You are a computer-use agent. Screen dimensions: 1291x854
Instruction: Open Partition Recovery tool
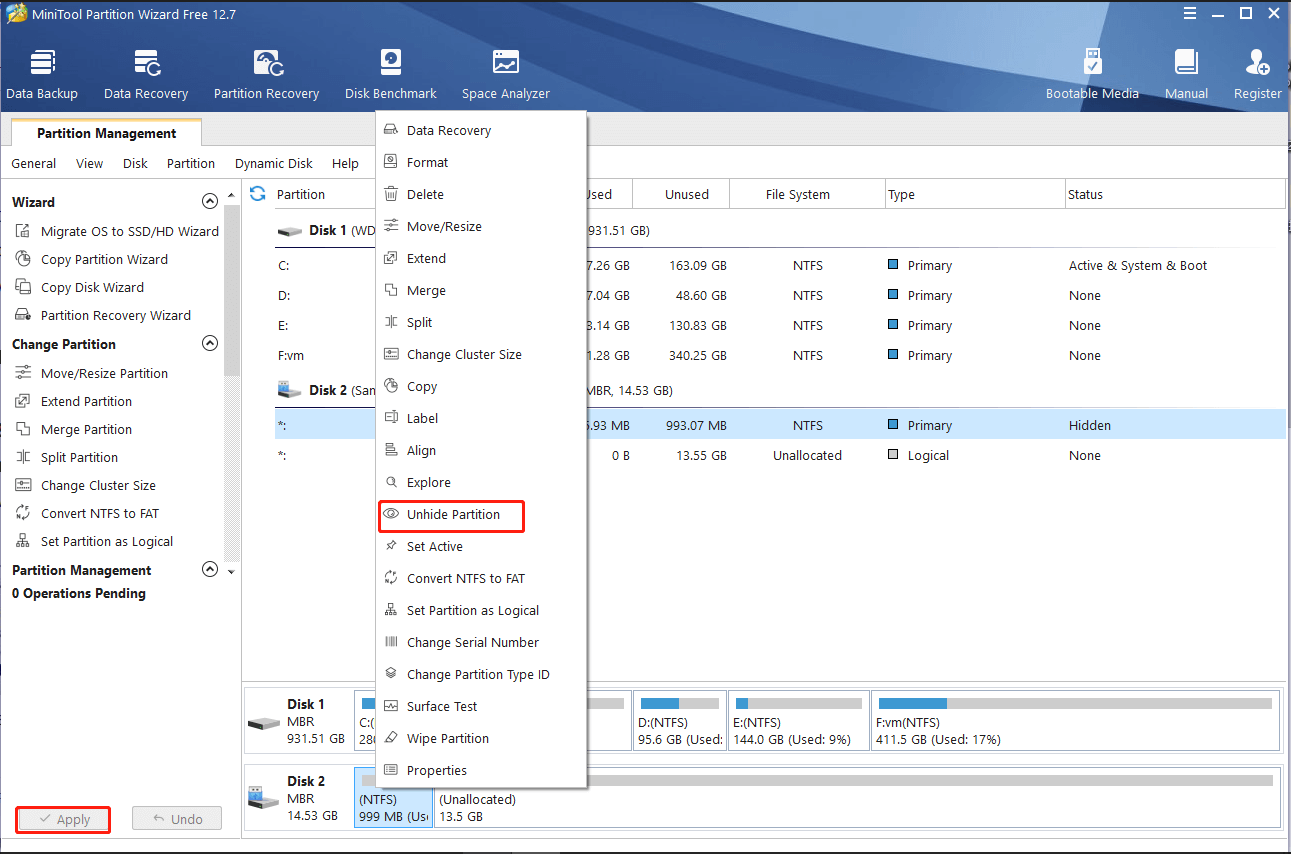[x=266, y=75]
